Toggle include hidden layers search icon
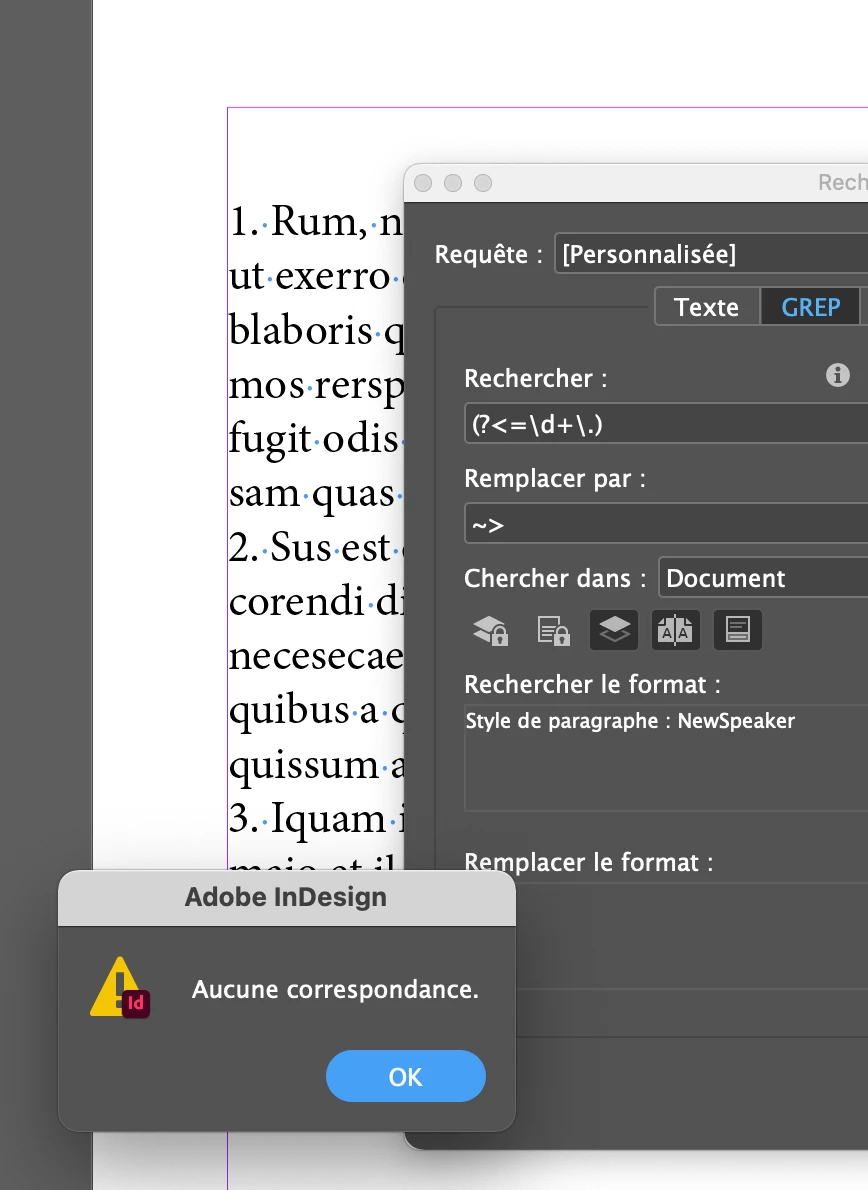This screenshot has height=1190, width=868. (614, 630)
